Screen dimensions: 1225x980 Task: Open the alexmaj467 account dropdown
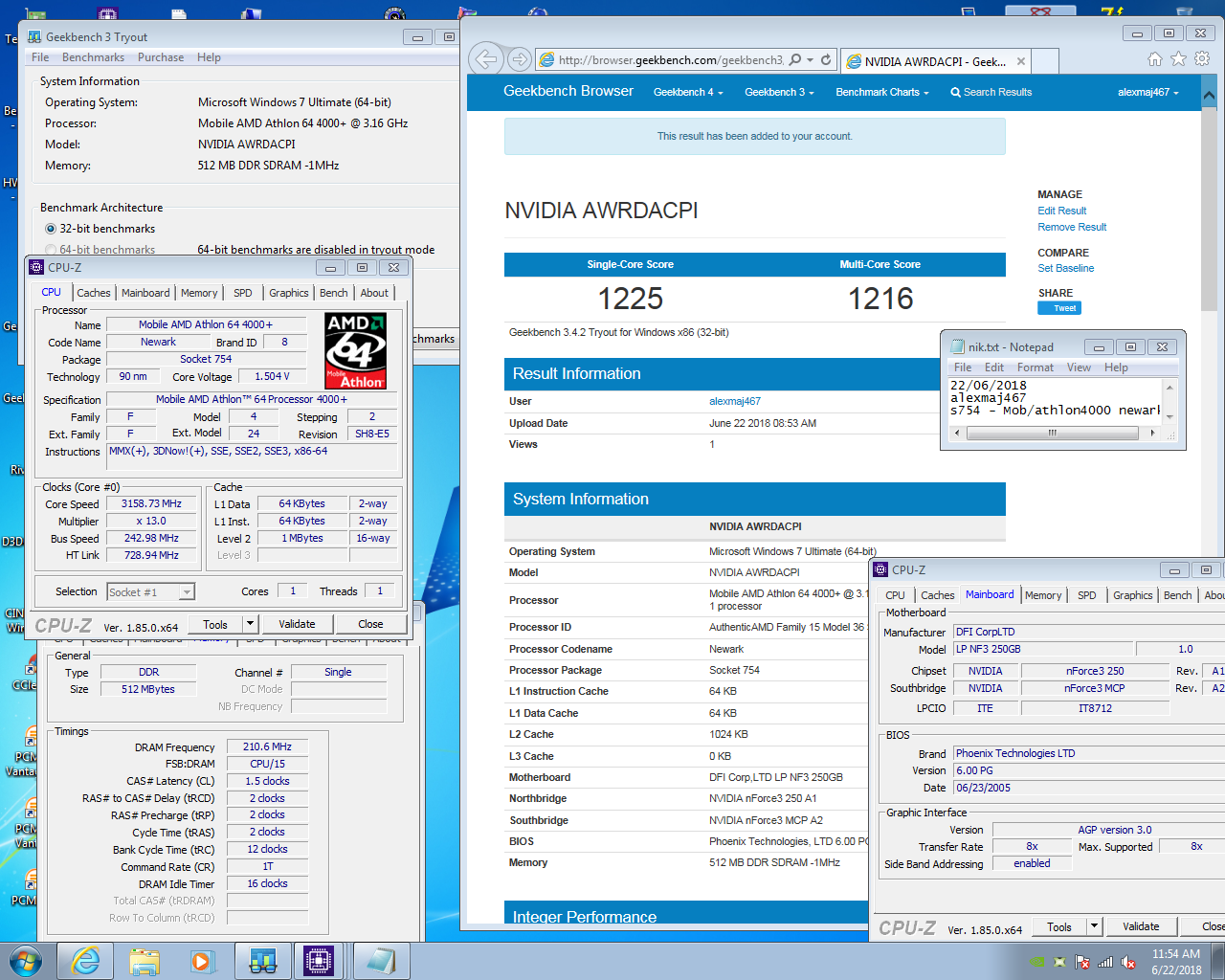1148,92
